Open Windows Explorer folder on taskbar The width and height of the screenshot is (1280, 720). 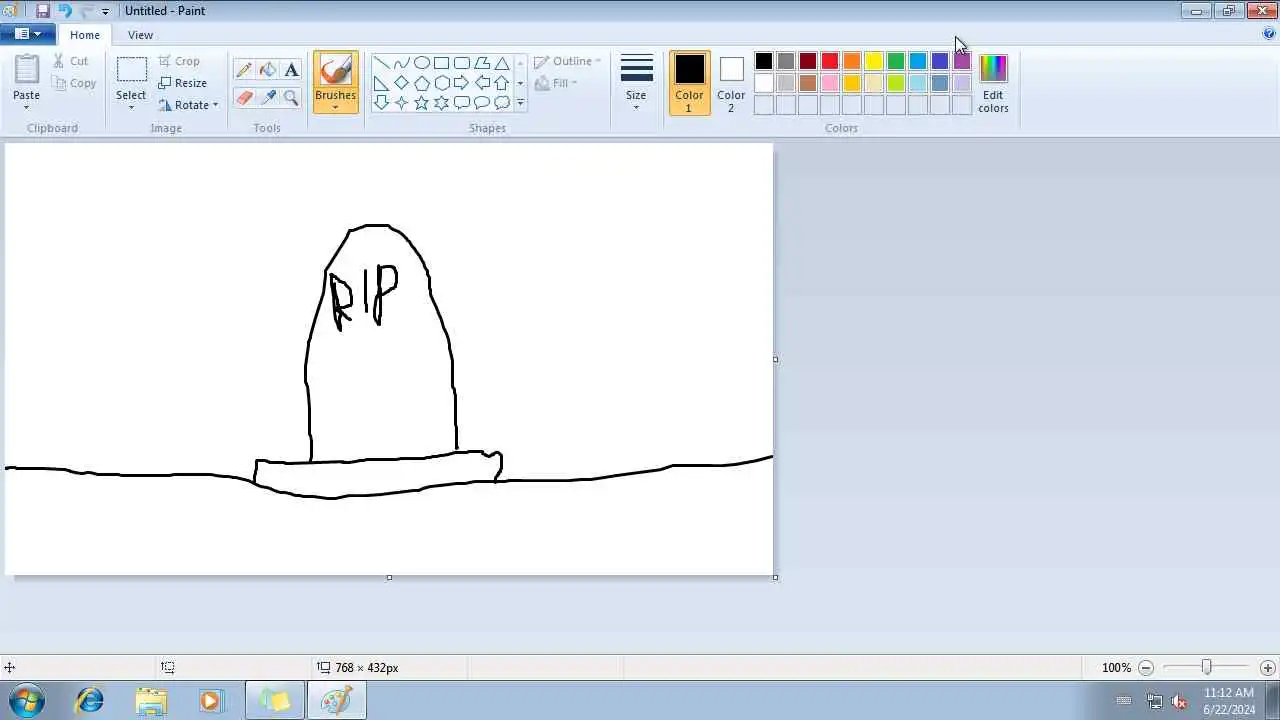[x=151, y=701]
